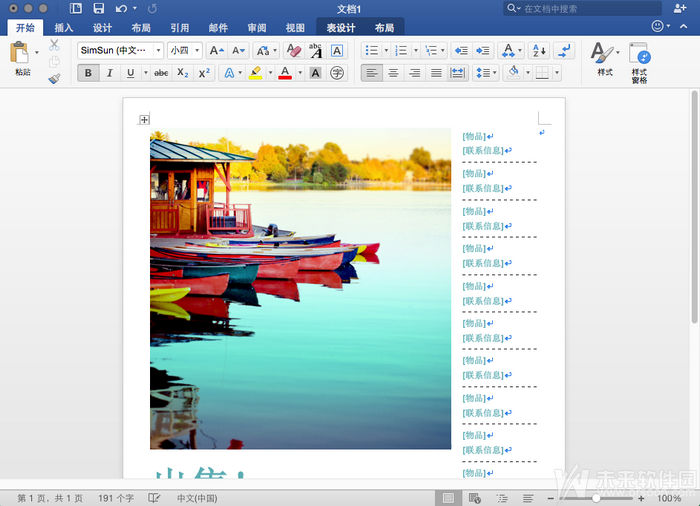Select the Format Painter brush

(54, 78)
